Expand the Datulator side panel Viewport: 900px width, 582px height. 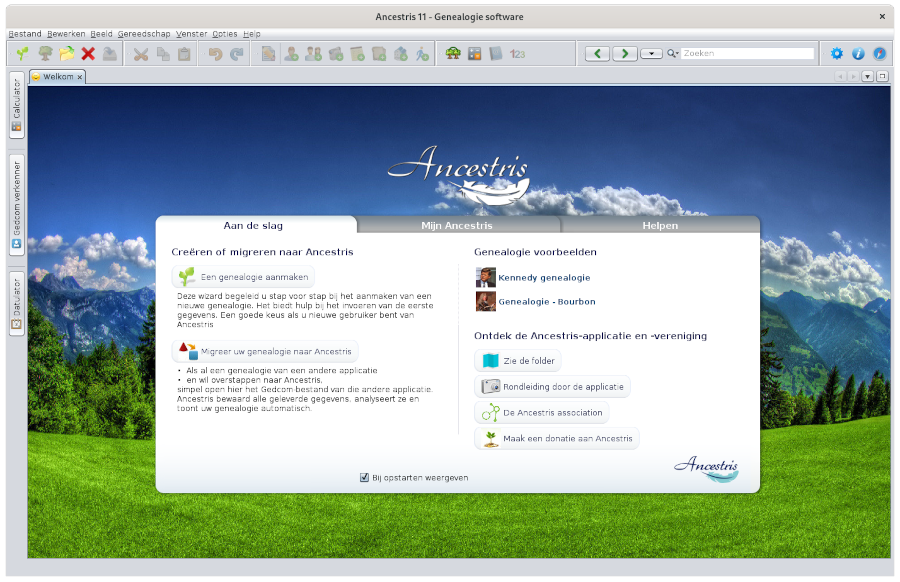pyautogui.click(x=17, y=304)
